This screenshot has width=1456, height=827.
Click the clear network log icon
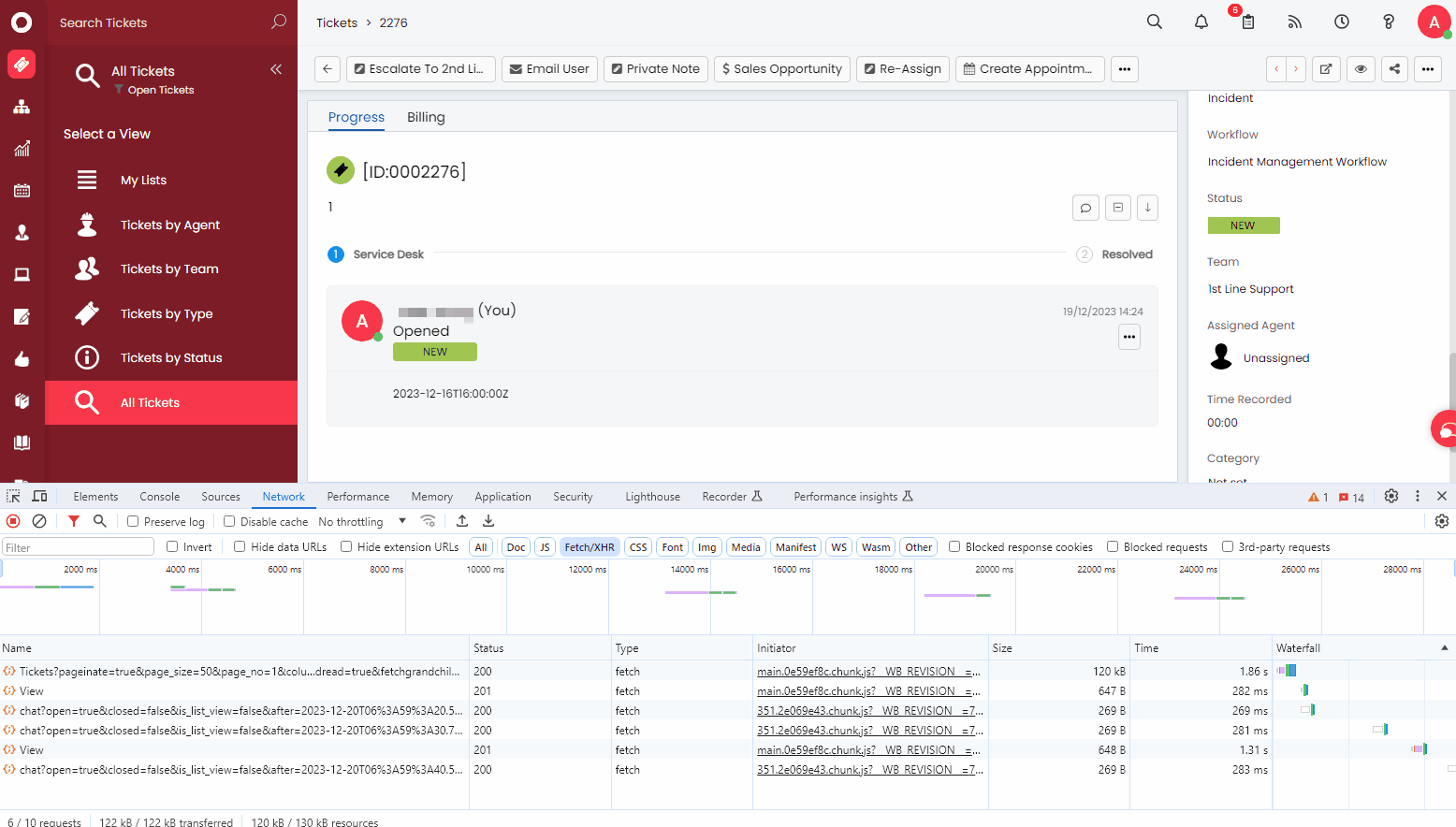[39, 521]
